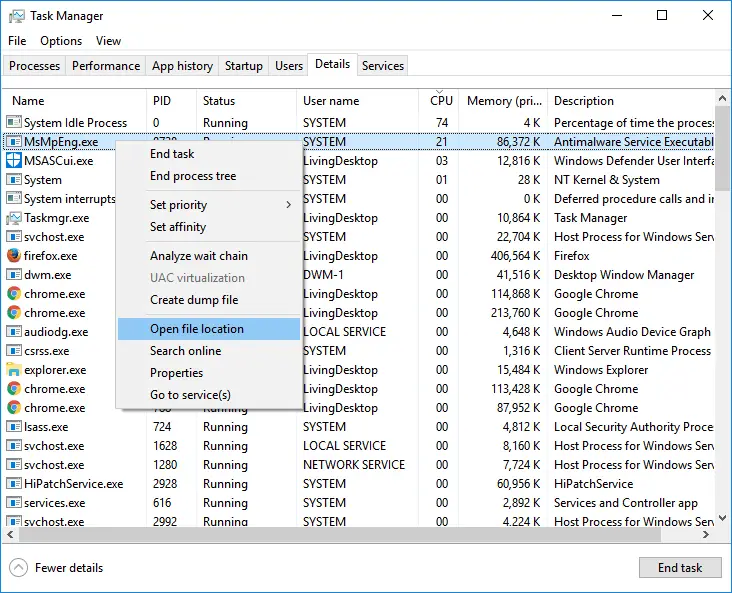The height and width of the screenshot is (593, 732).
Task: Switch to the Performance tab
Action: (106, 66)
